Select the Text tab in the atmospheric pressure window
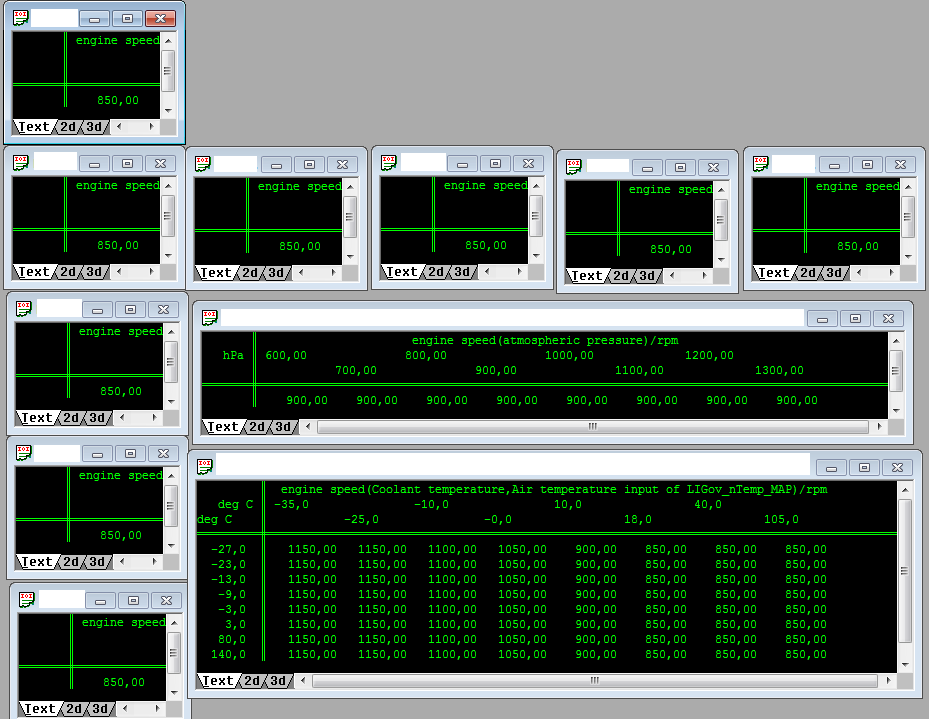The height and width of the screenshot is (719, 929). (222, 426)
